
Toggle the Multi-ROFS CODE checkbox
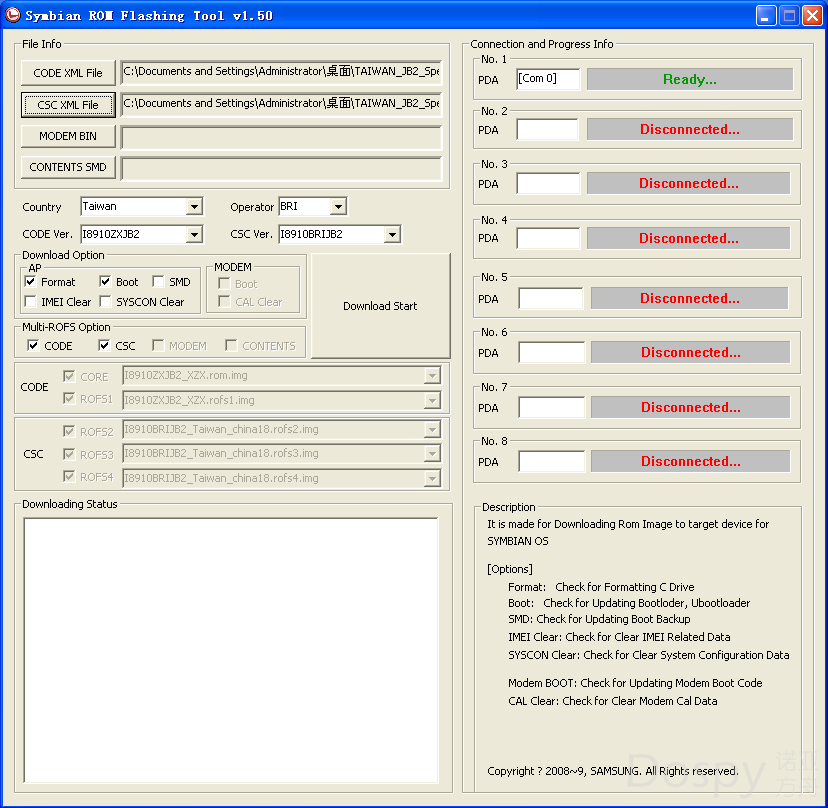pyautogui.click(x=34, y=346)
